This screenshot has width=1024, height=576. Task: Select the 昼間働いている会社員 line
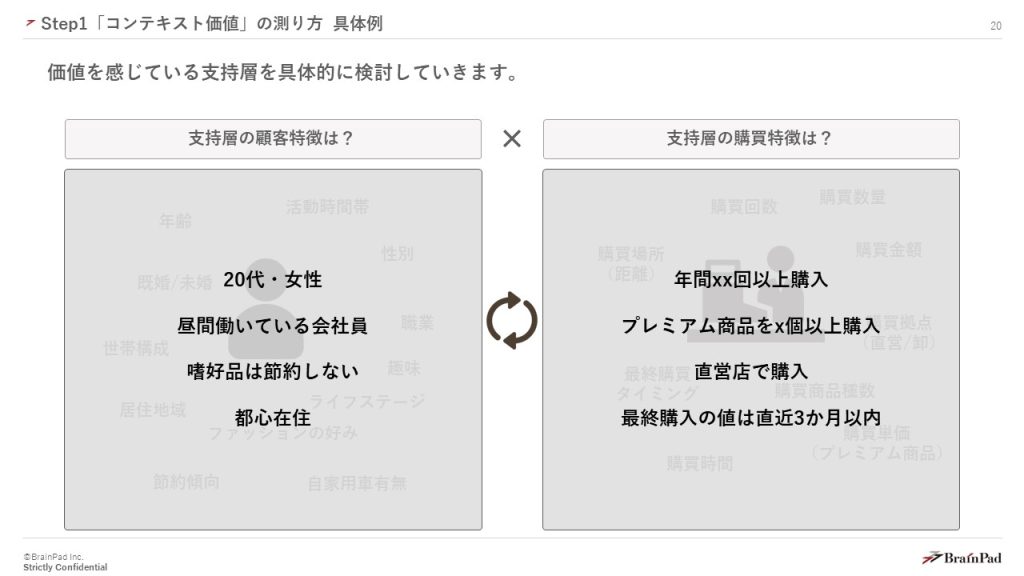tap(272, 326)
